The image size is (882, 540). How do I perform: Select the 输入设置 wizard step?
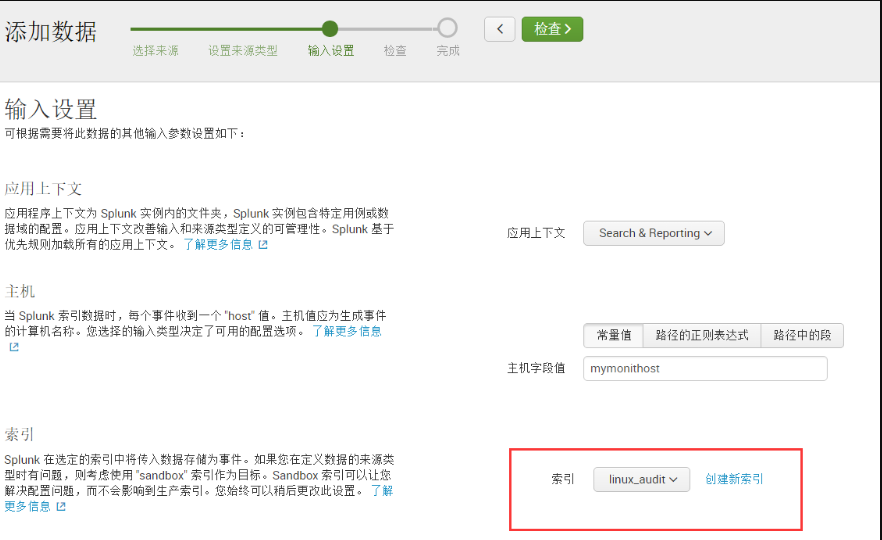coord(331,51)
